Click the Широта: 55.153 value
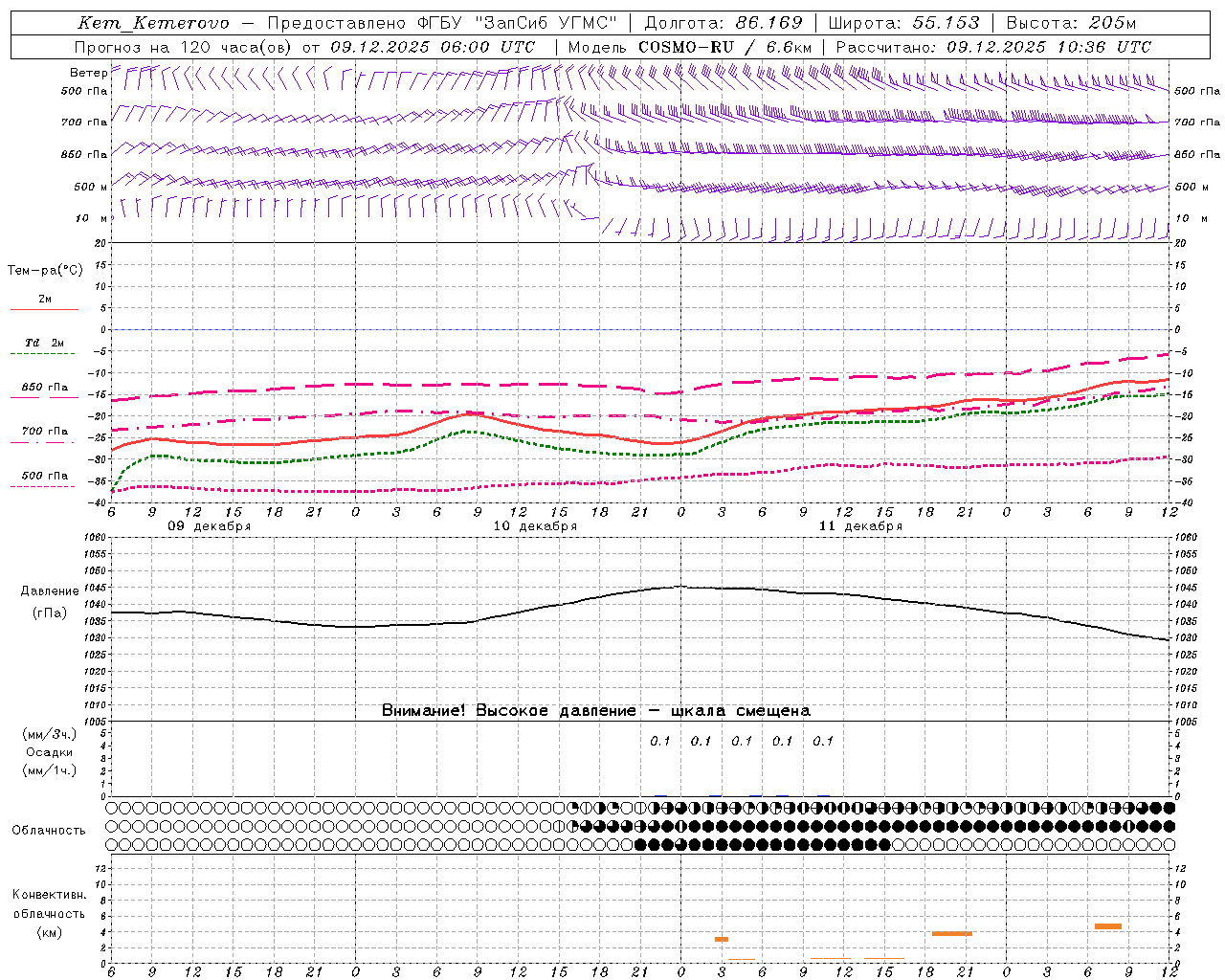Screen dimensions: 1225x980 pos(903,23)
